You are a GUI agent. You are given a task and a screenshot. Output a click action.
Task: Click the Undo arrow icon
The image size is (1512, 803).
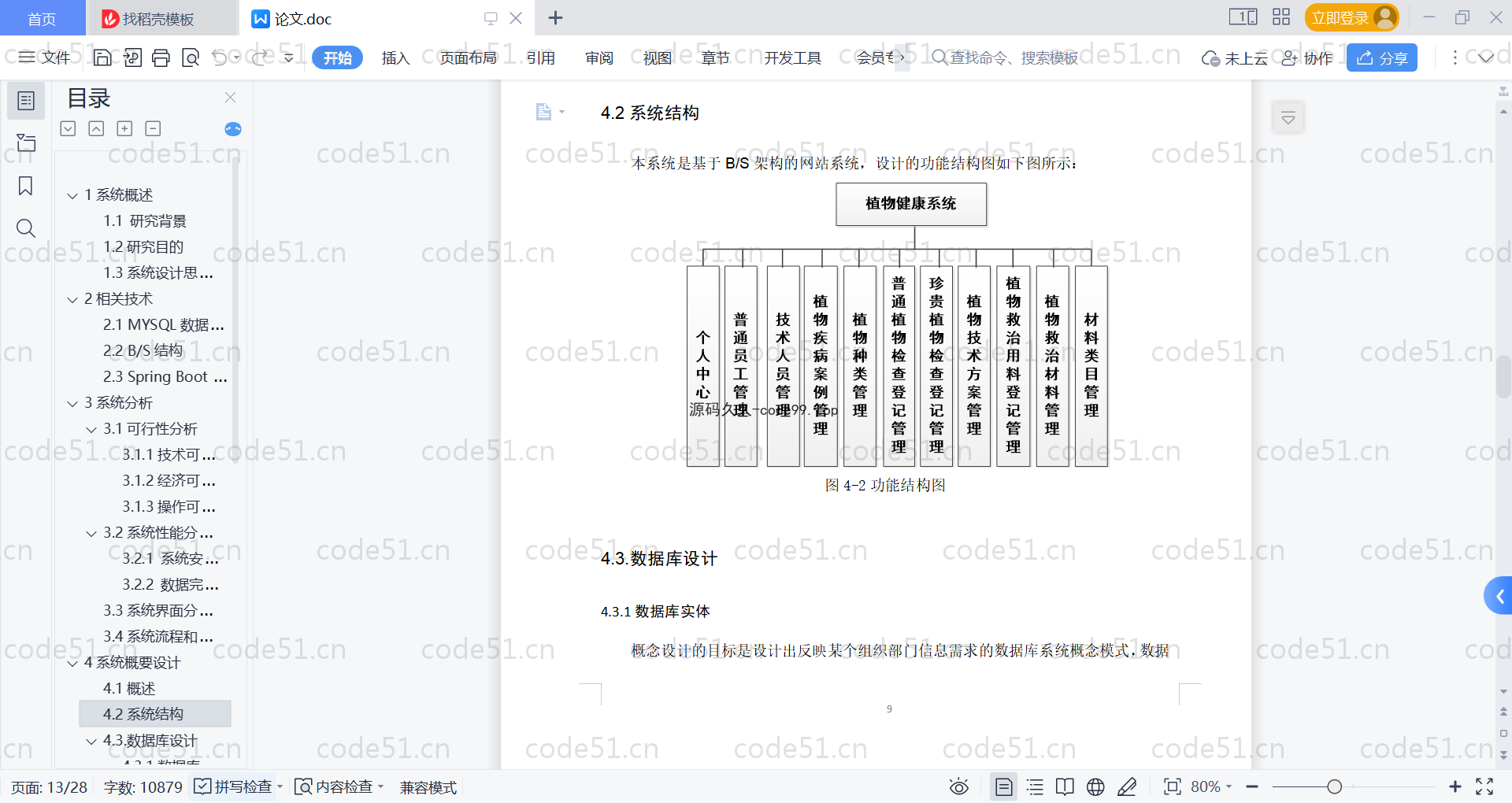point(220,57)
